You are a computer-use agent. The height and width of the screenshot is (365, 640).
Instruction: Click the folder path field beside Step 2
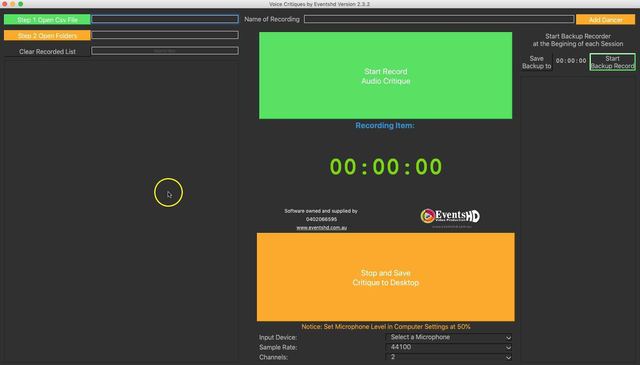(165, 35)
